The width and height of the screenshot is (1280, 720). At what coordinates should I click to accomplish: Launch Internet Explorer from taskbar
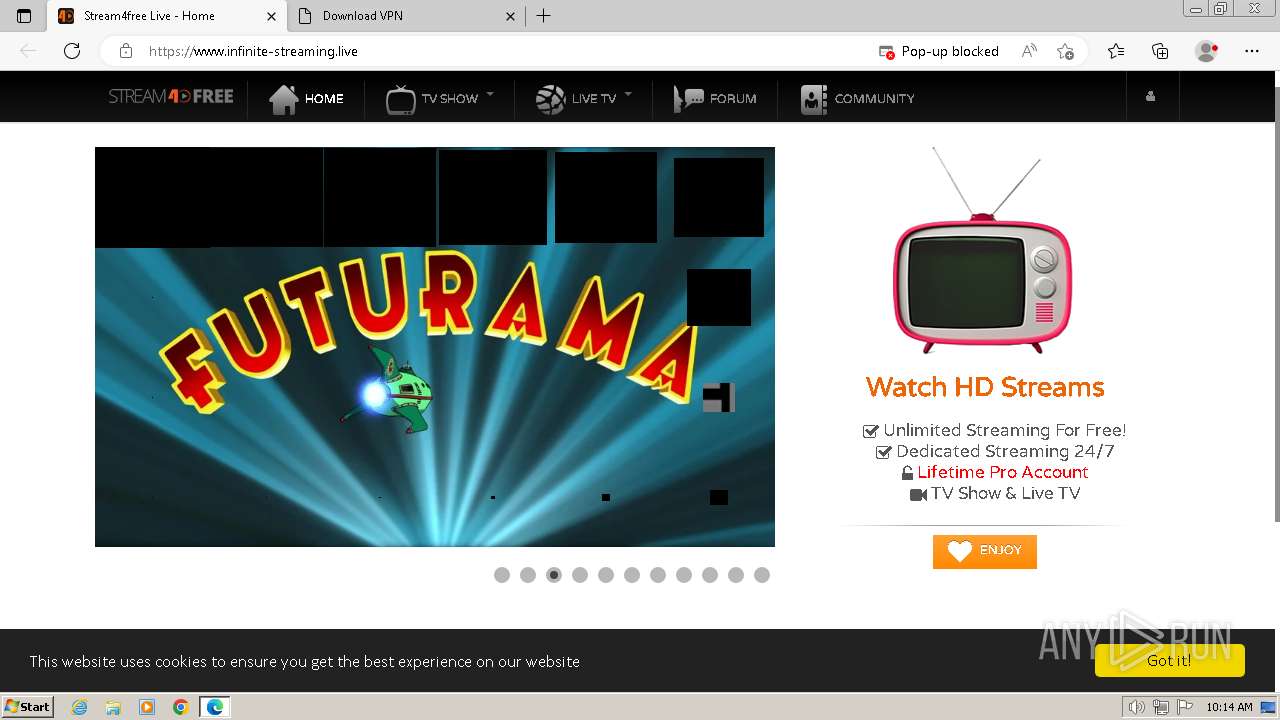80,707
